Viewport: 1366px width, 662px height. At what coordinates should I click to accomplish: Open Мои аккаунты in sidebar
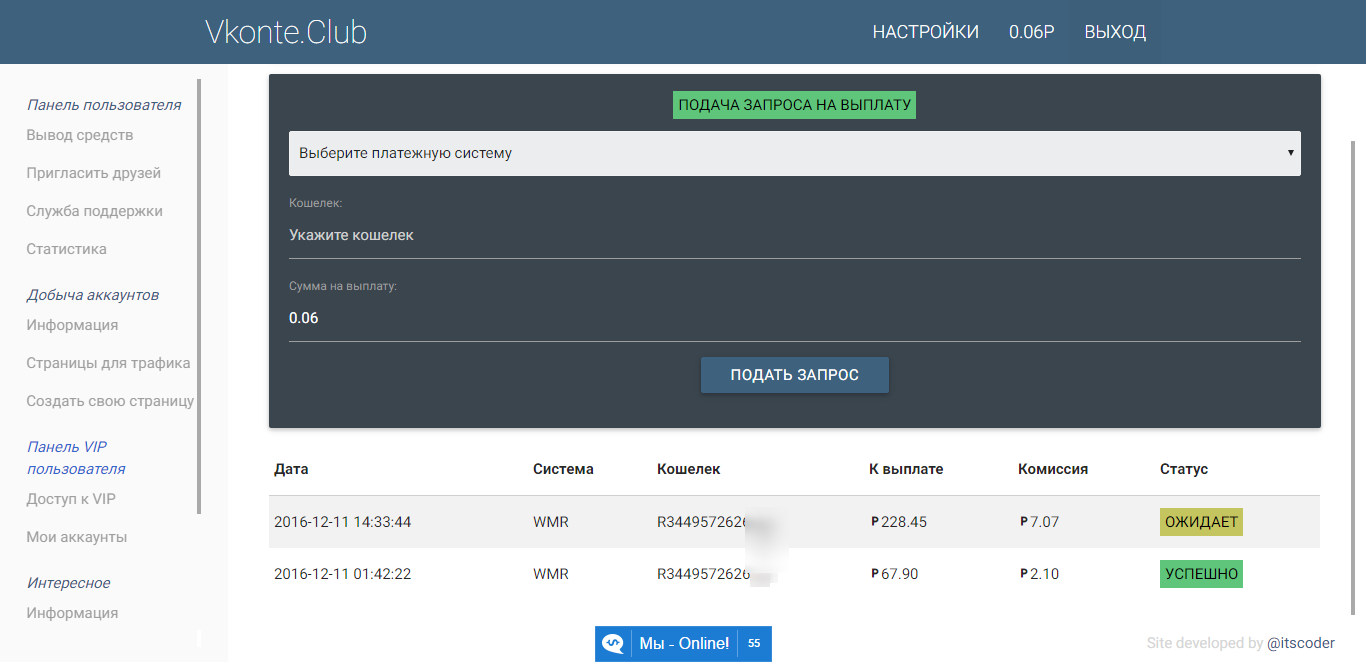(77, 537)
